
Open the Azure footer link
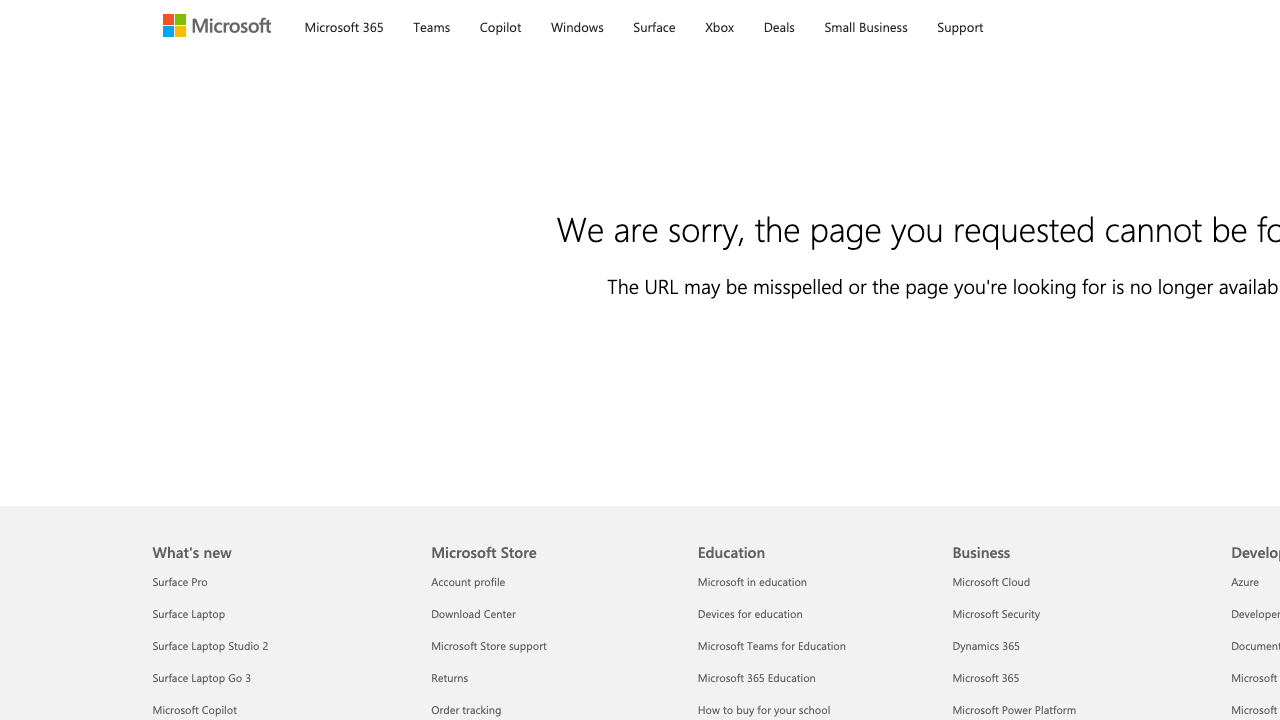(x=1245, y=582)
